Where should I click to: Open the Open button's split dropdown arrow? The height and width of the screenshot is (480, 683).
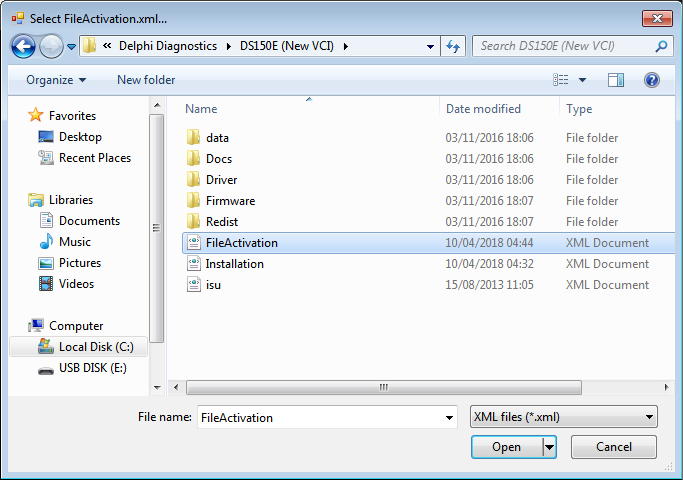pyautogui.click(x=549, y=447)
